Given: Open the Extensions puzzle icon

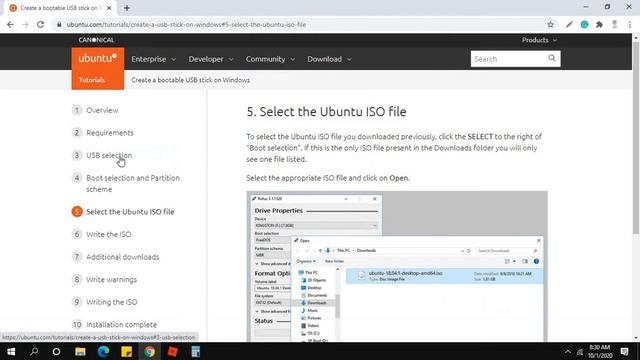Looking at the screenshot, I should [x=599, y=24].
